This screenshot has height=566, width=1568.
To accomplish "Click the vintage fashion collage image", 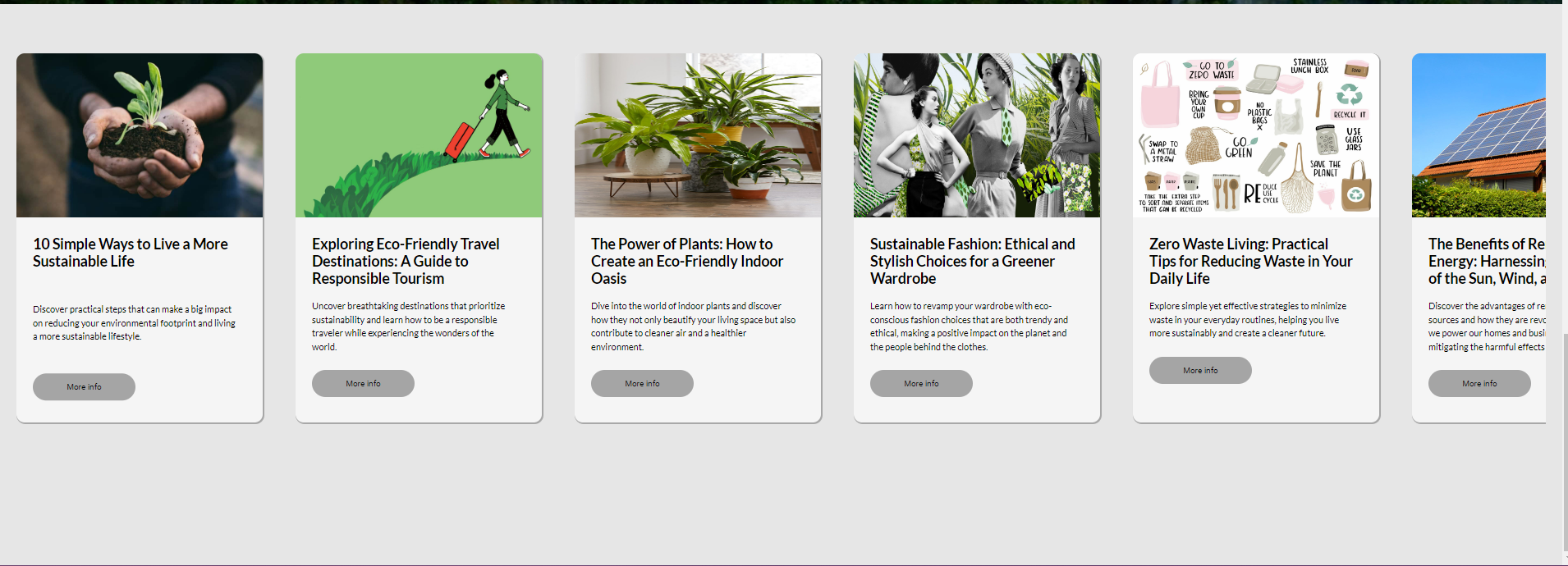I will point(977,135).
